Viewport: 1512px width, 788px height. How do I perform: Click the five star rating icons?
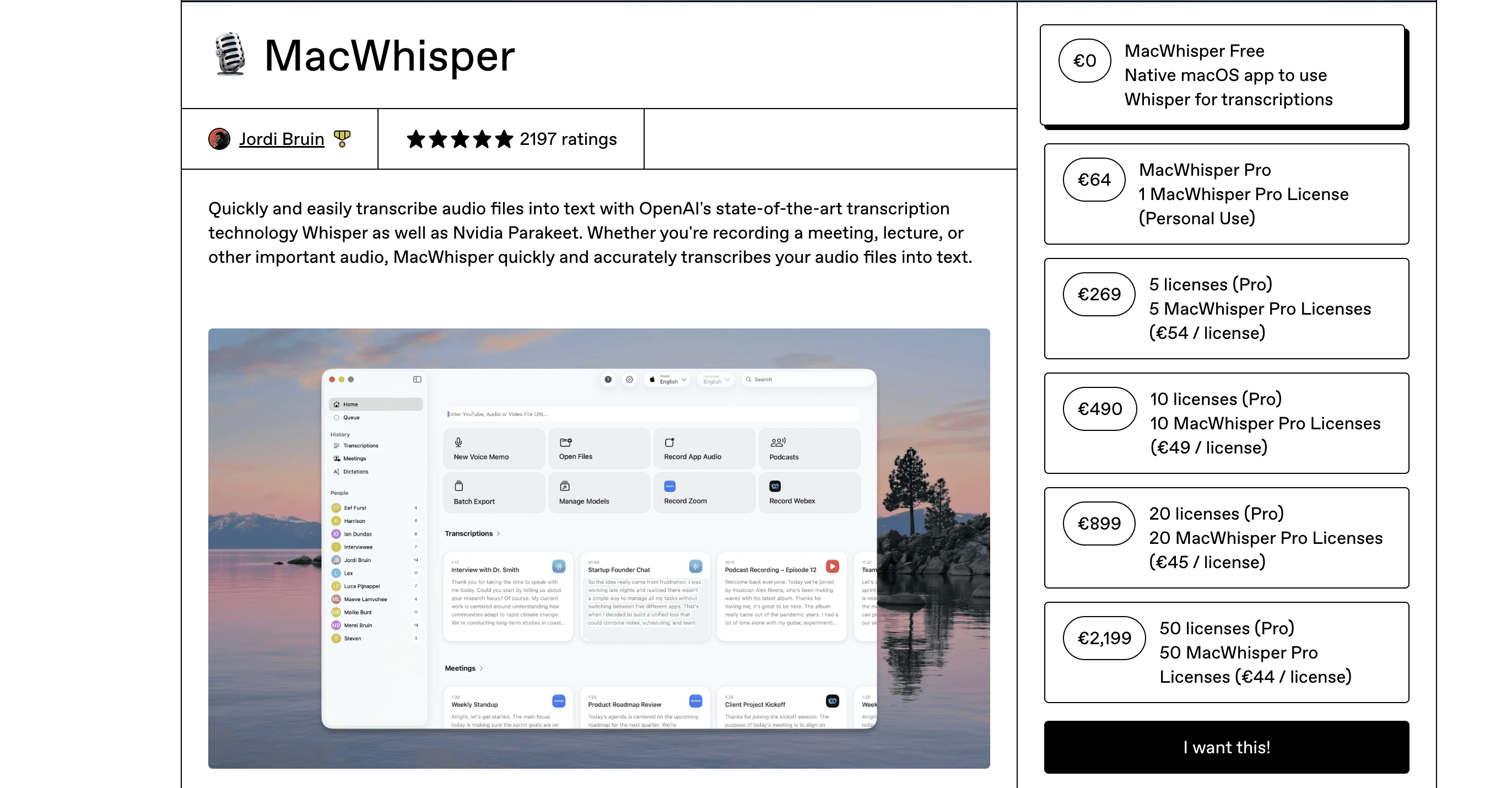click(460, 139)
